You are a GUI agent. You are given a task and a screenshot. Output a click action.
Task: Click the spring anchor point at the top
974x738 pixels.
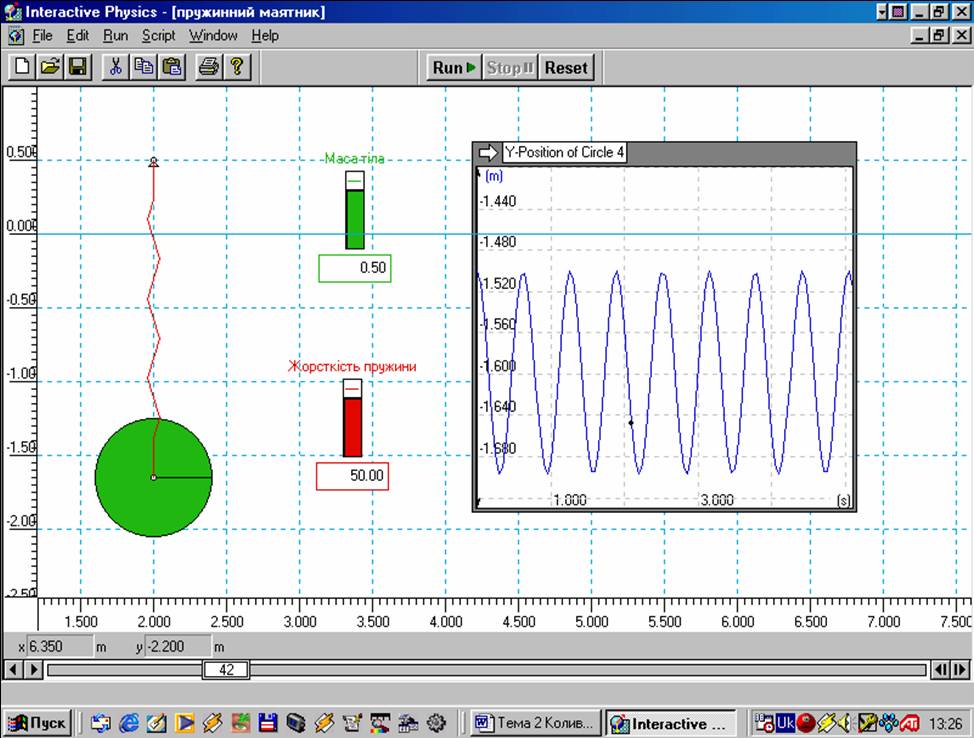click(153, 162)
